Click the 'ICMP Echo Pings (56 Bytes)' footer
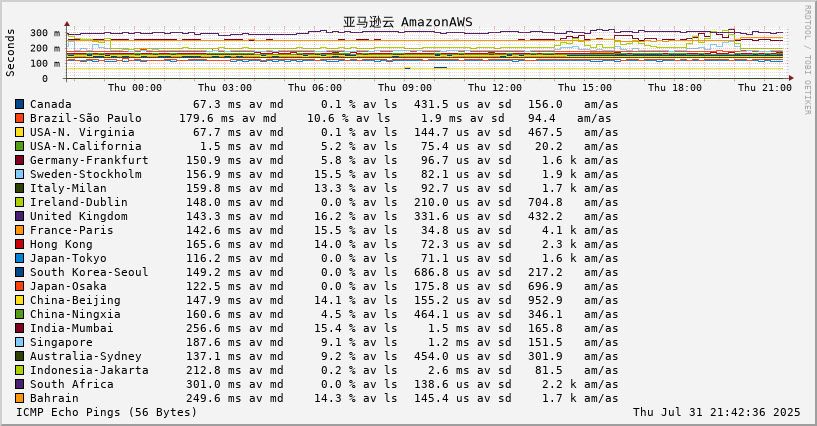 (x=107, y=412)
